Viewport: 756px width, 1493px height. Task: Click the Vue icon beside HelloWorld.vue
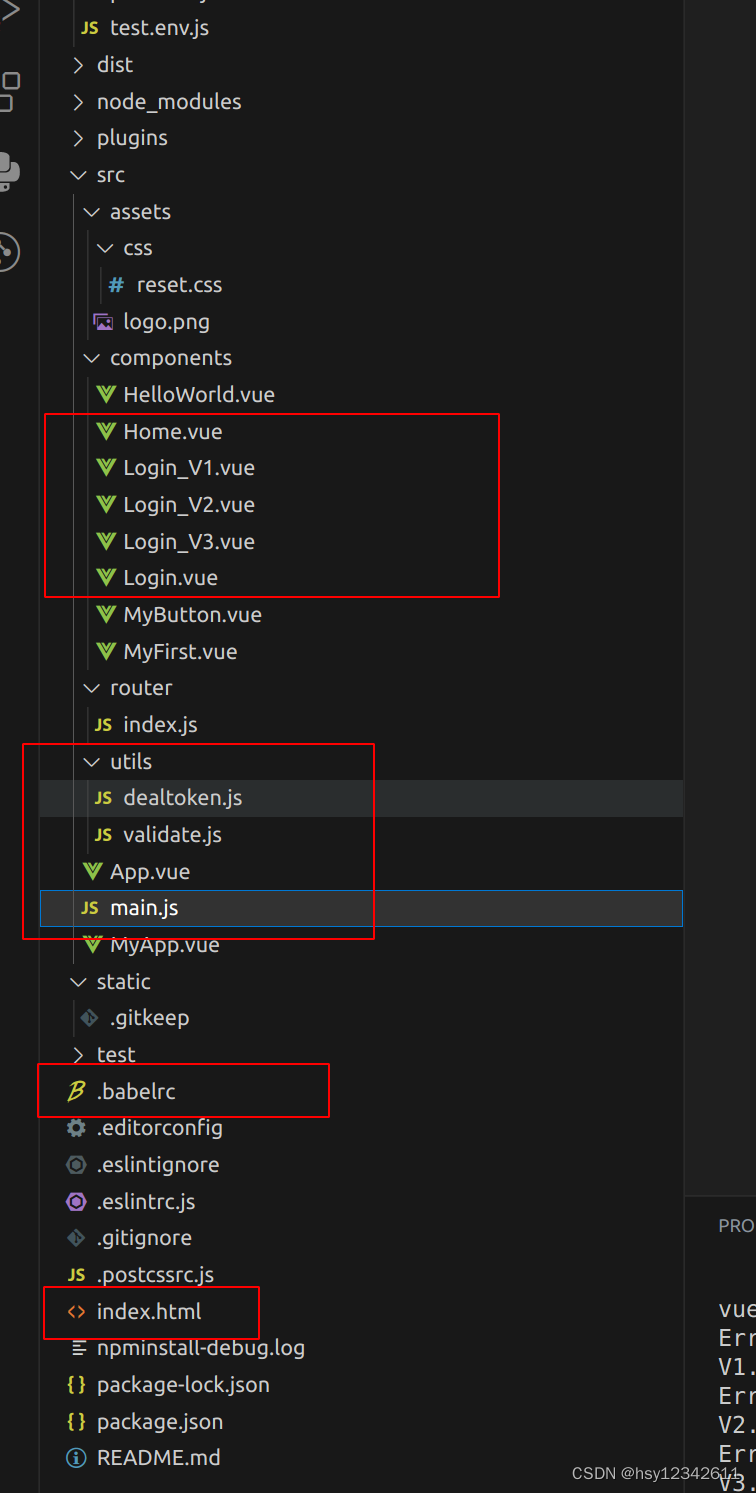(106, 394)
